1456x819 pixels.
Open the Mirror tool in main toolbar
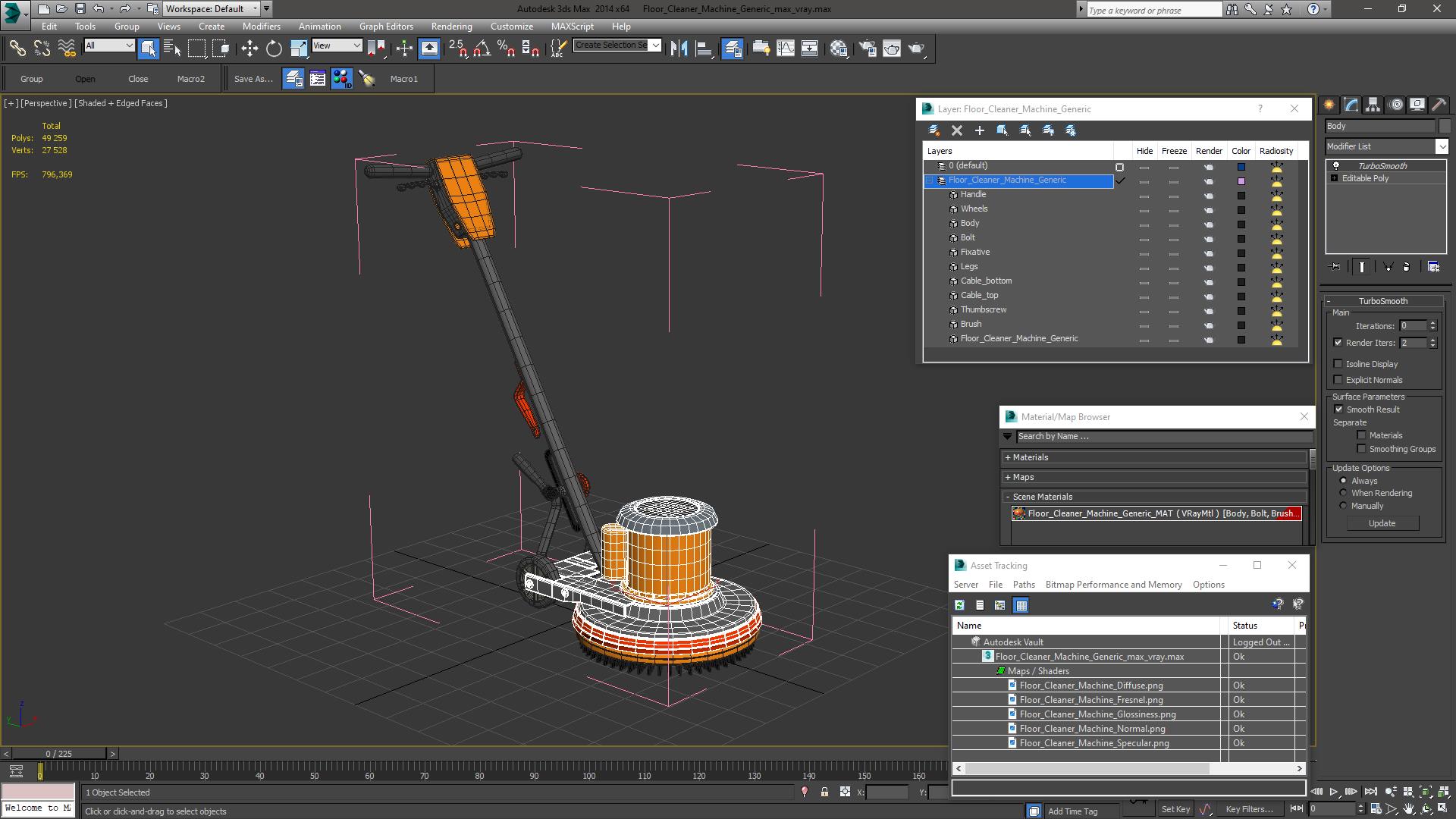679,49
